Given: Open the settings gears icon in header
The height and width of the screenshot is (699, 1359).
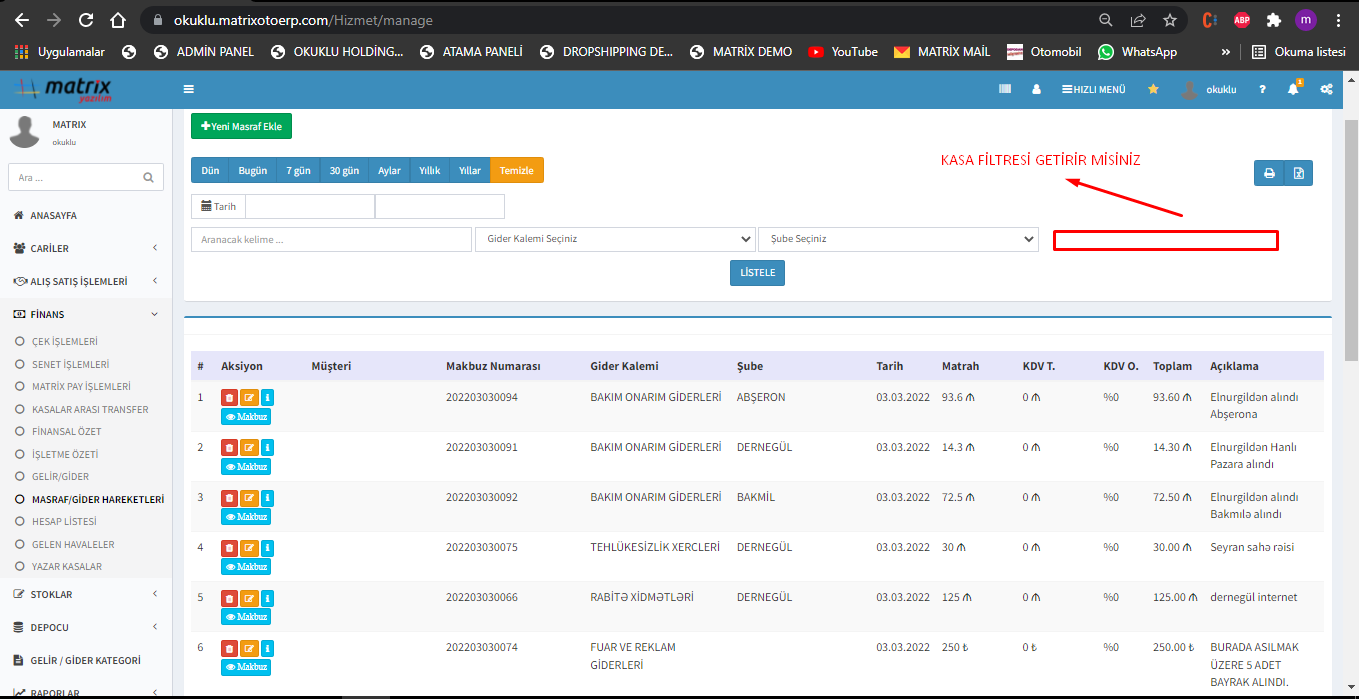Looking at the screenshot, I should tap(1326, 89).
